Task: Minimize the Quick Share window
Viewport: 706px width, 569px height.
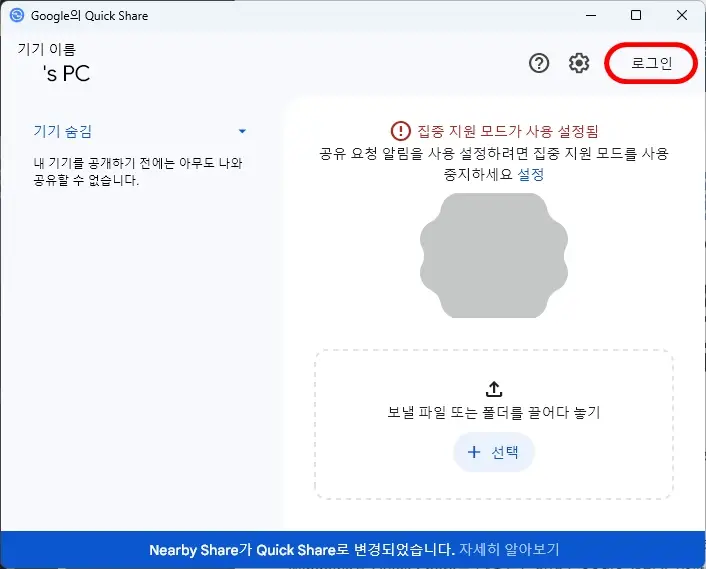Action: [591, 15]
